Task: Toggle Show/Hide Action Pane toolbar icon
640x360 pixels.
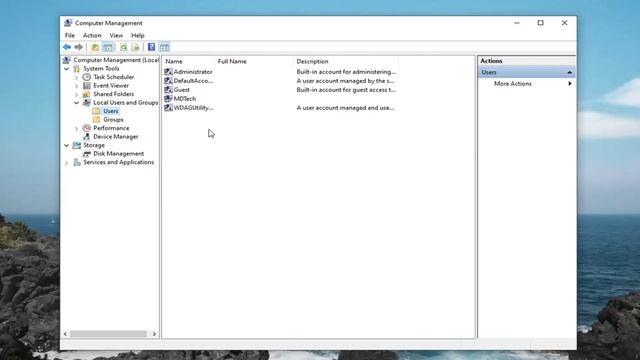Action: [164, 47]
